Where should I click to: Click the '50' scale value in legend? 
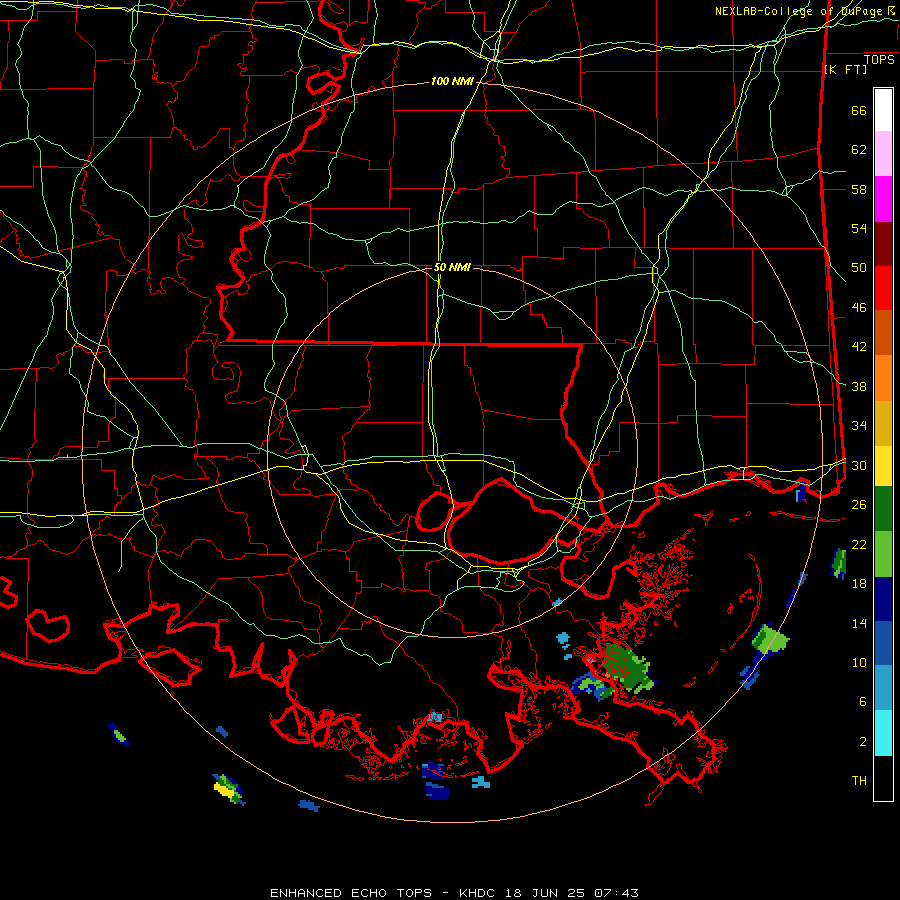point(859,268)
